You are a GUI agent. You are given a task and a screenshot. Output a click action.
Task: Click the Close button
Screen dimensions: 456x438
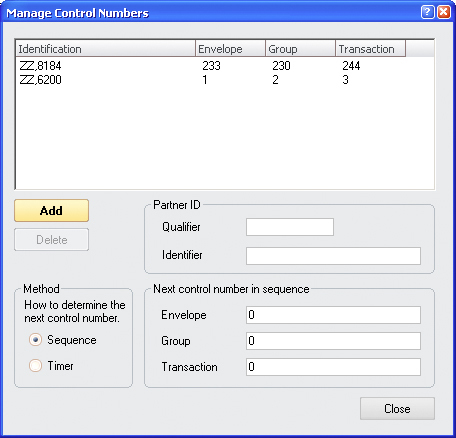coord(397,408)
